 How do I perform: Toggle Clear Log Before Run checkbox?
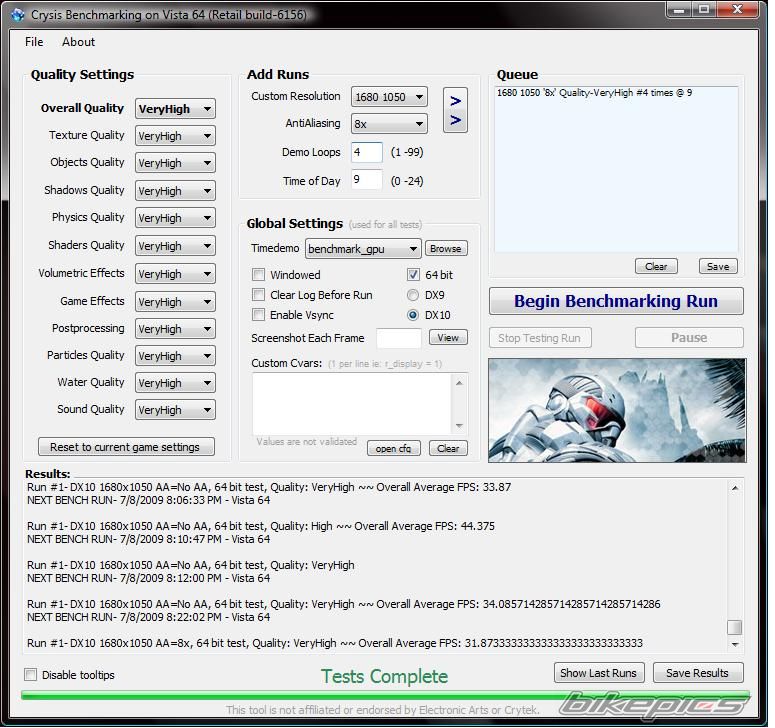click(259, 295)
